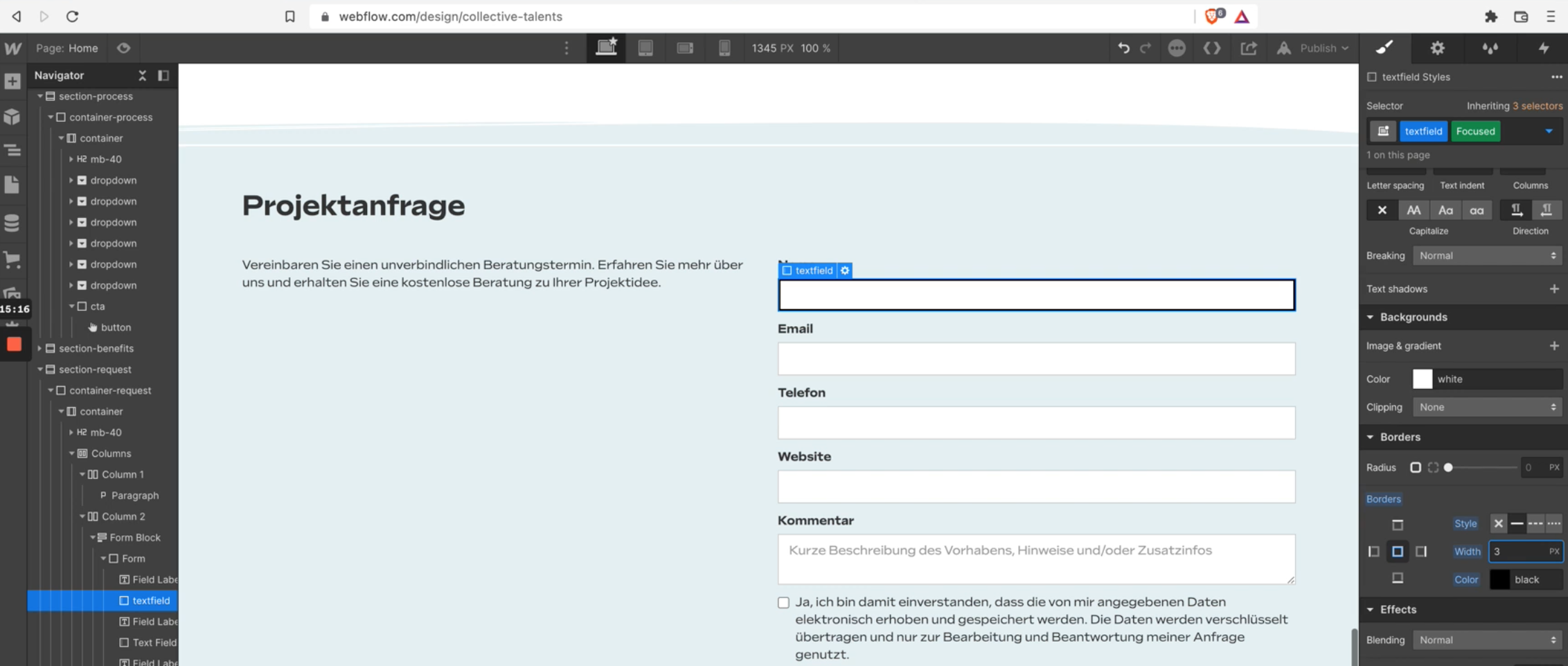
Task: Click the Focused state tag
Action: point(1475,131)
